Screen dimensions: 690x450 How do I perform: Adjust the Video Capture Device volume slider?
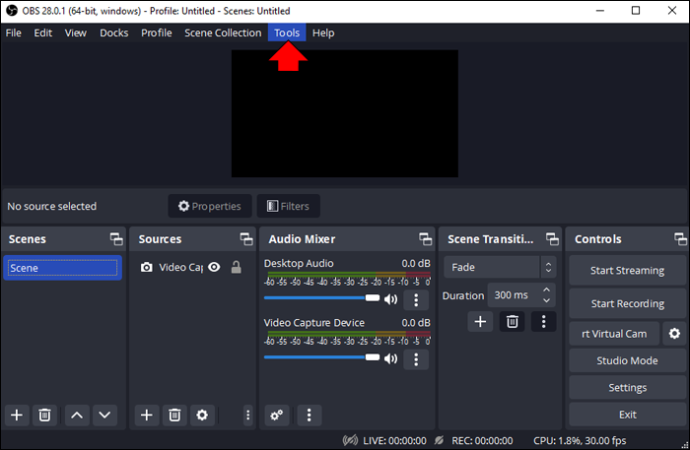(x=322, y=358)
